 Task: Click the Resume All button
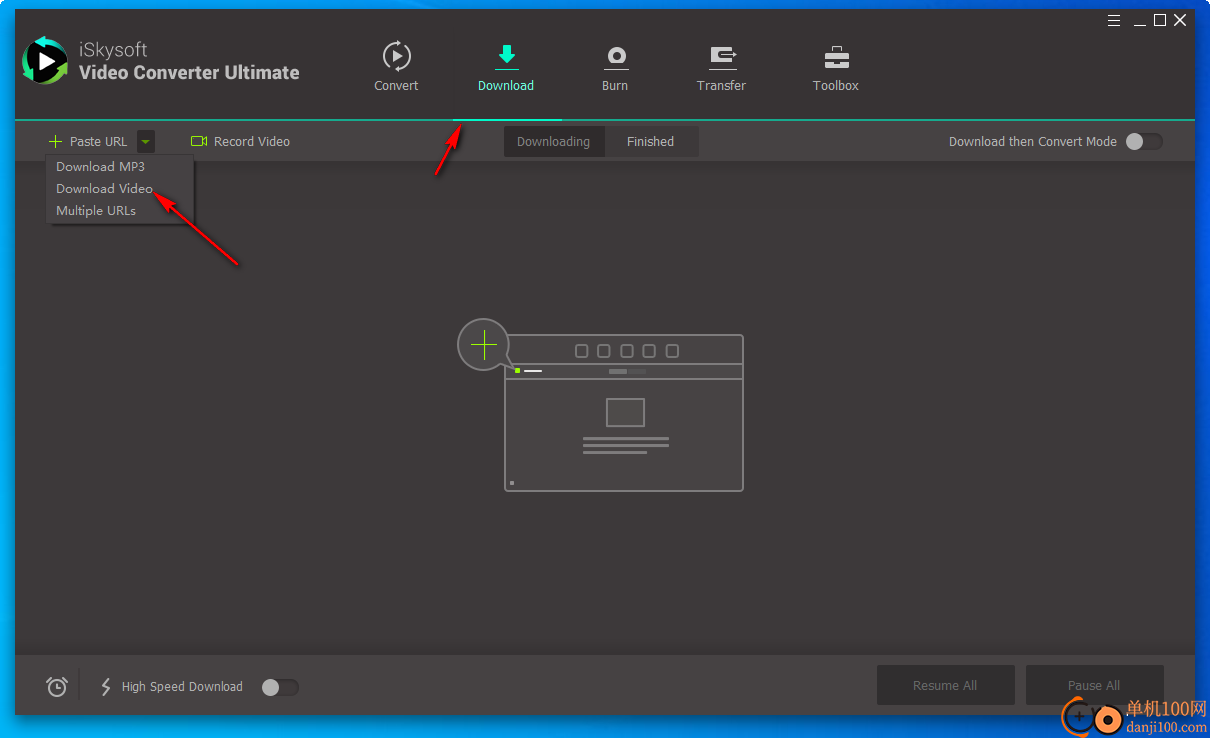coord(945,685)
